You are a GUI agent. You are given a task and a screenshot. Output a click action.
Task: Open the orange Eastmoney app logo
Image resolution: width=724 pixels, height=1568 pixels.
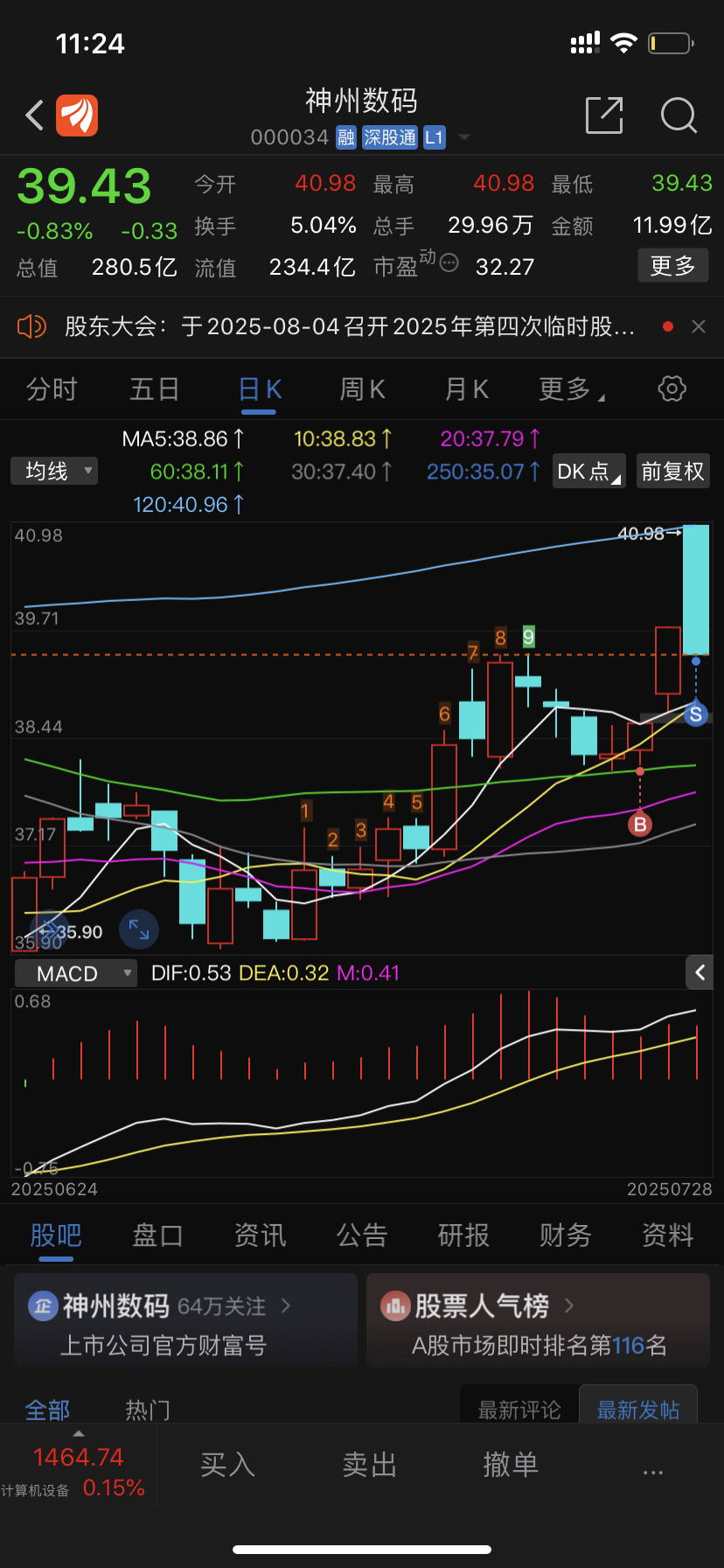pos(77,115)
